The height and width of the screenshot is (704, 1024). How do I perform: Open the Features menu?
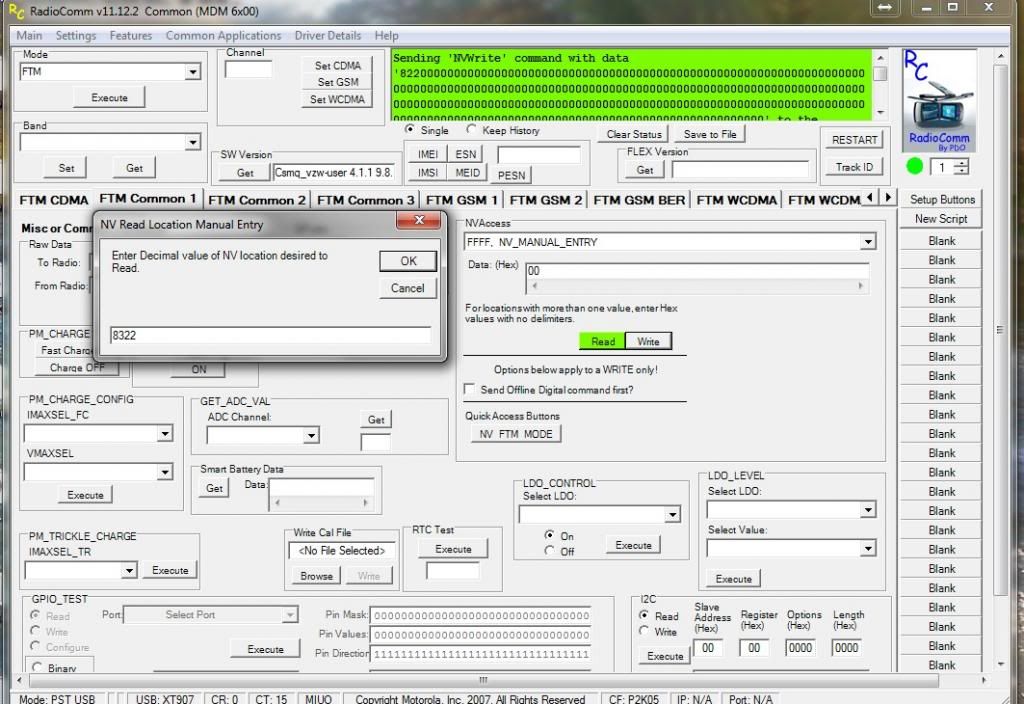click(x=131, y=35)
